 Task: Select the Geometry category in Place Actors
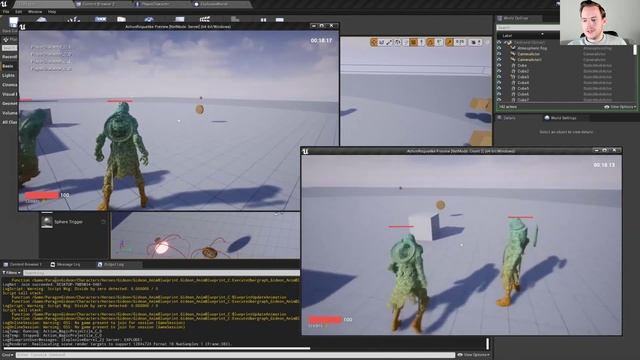(9, 104)
